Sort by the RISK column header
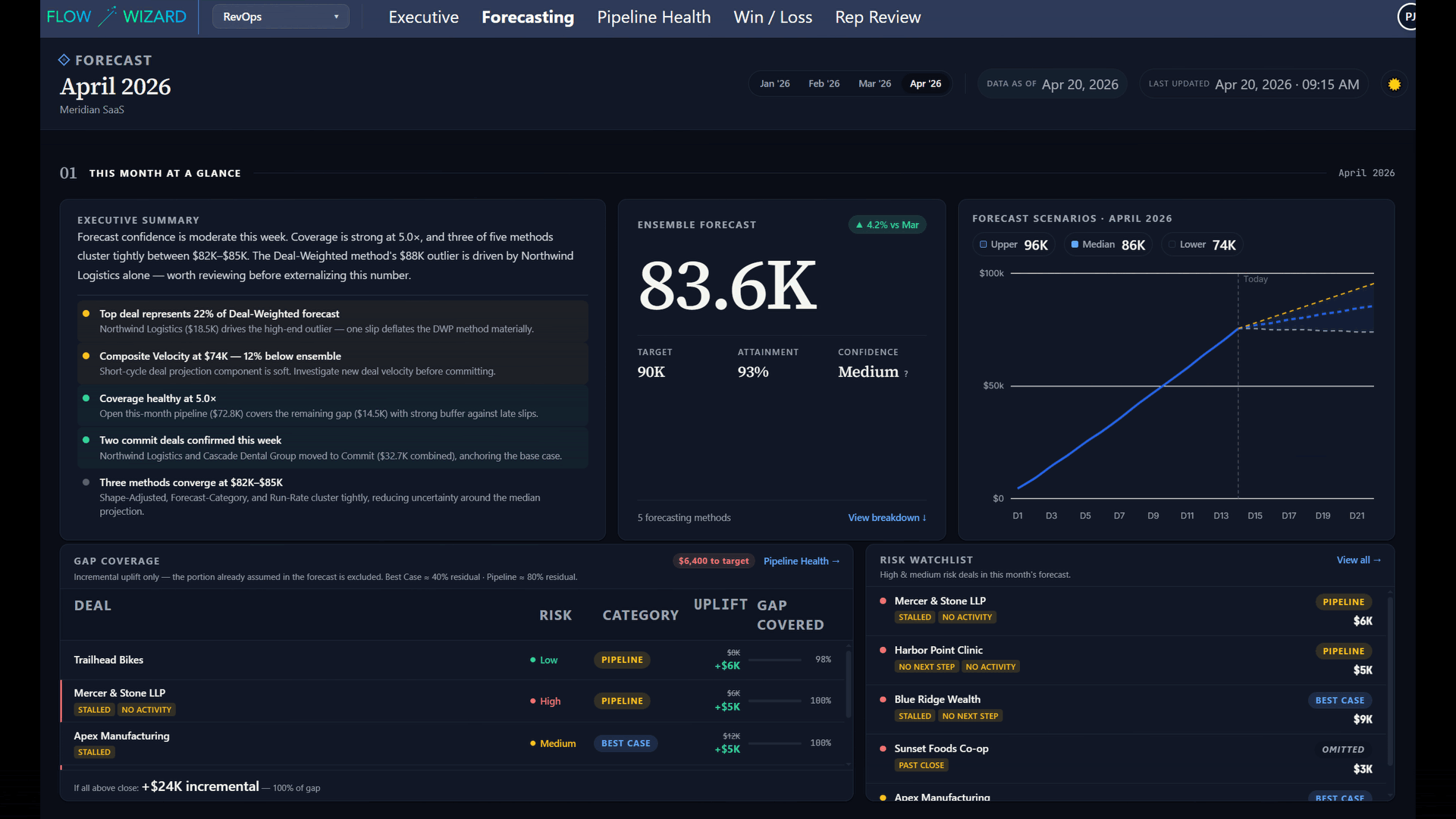The height and width of the screenshot is (819, 1456). coord(555,615)
